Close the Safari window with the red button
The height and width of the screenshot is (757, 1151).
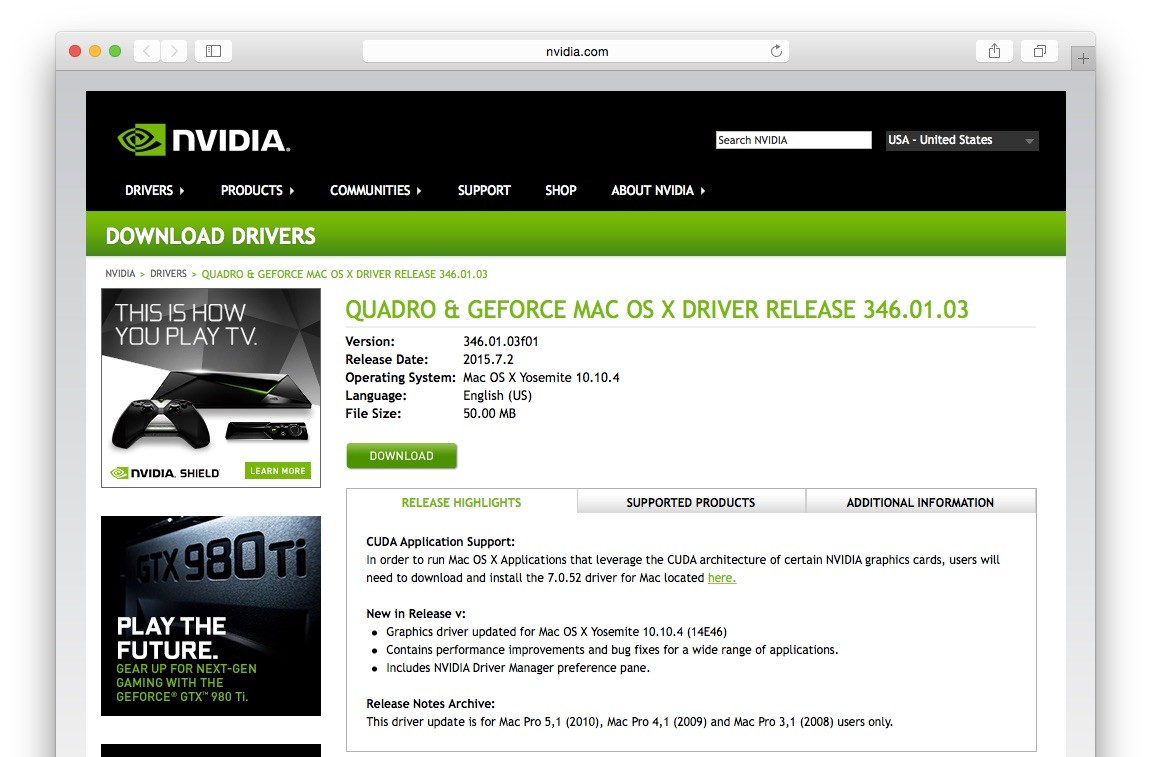[75, 51]
